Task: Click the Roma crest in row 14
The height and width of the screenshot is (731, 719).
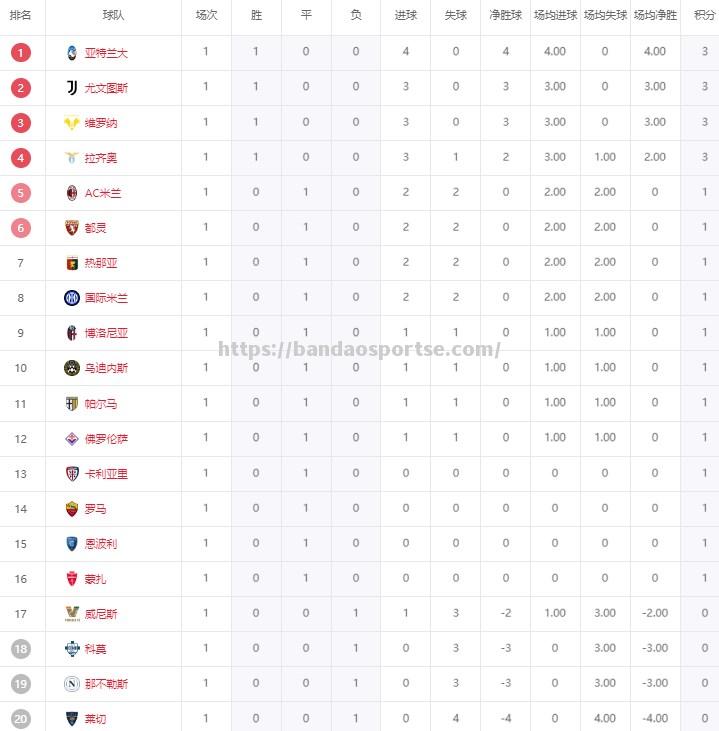Action: click(x=72, y=509)
